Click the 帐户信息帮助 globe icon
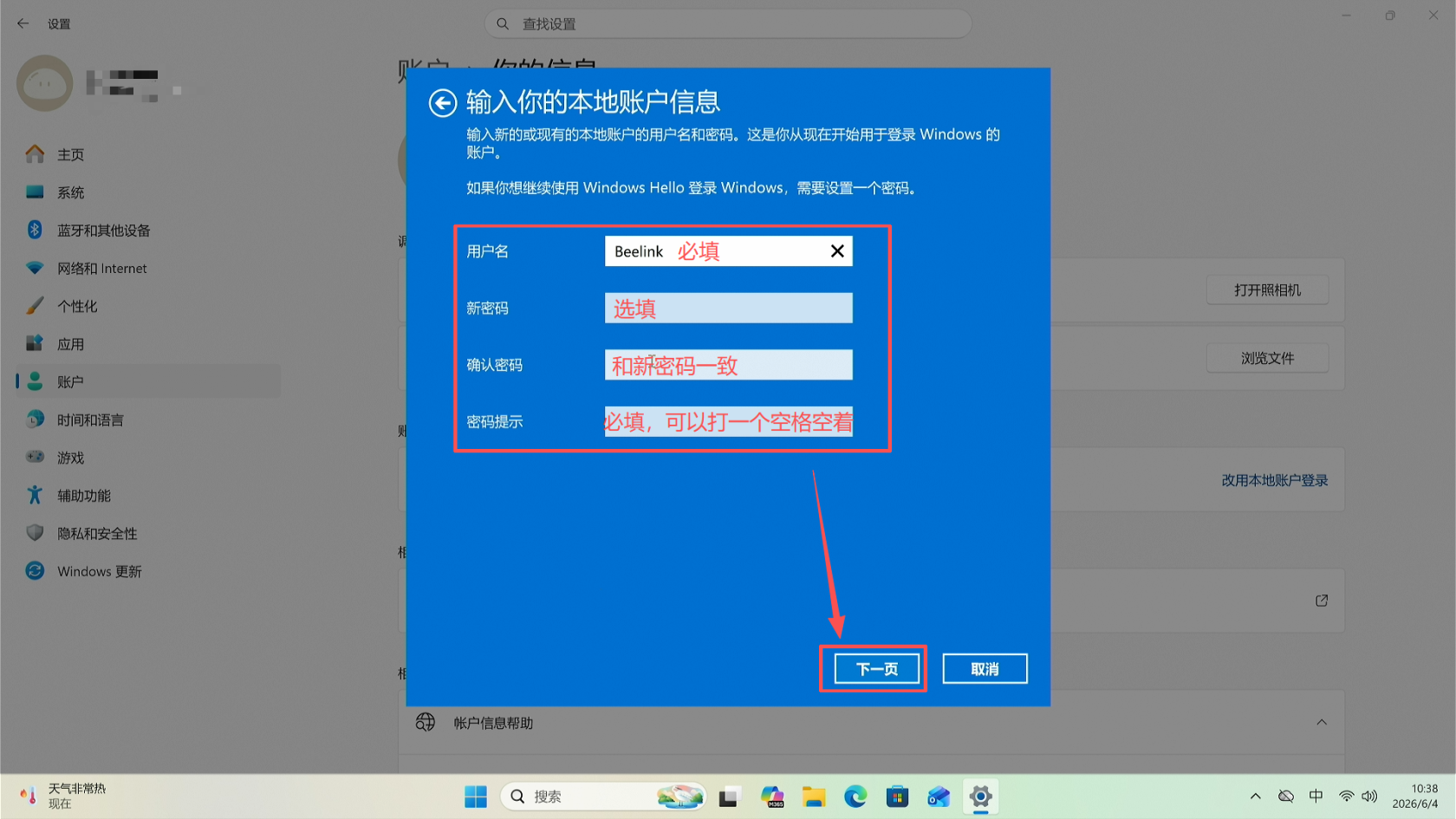 tap(426, 722)
